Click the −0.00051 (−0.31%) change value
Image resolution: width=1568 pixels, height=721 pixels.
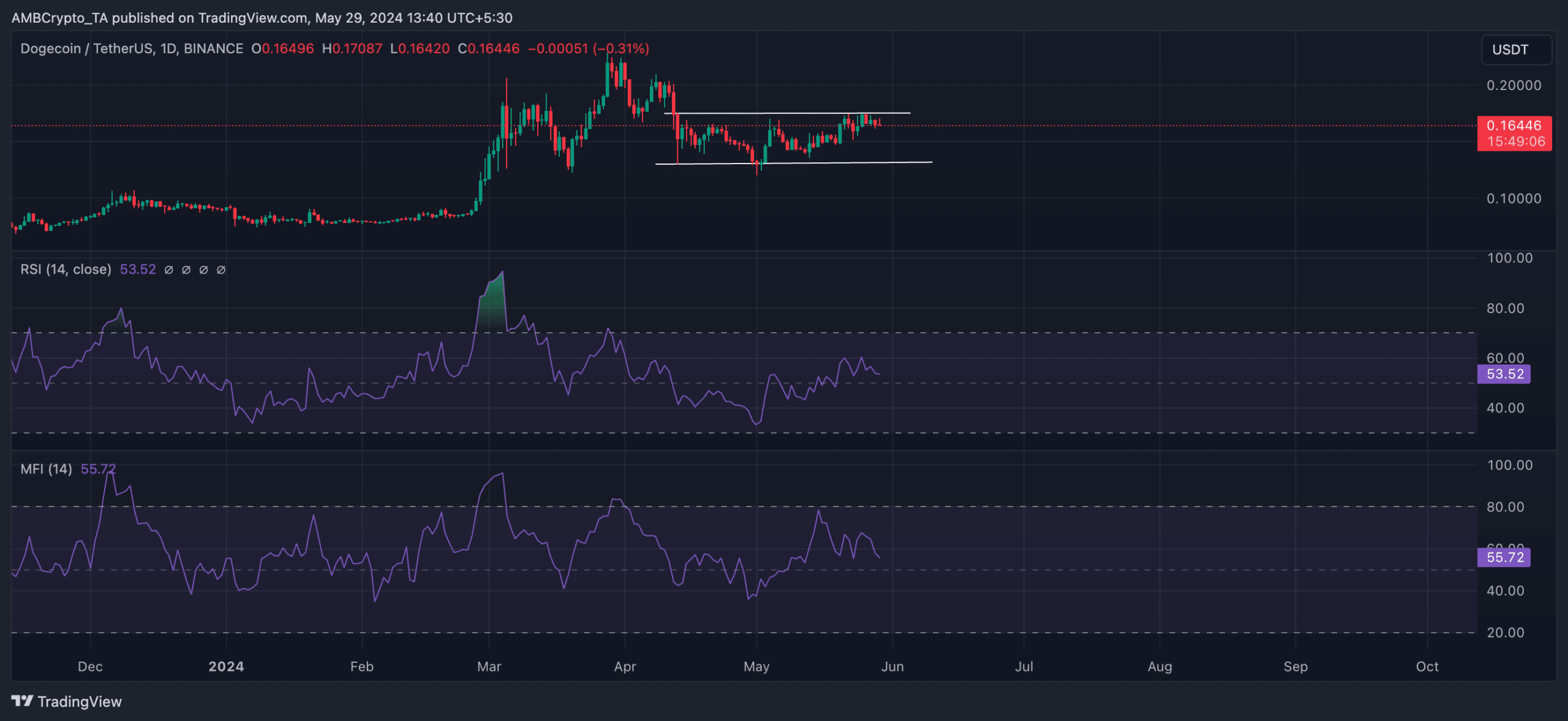[589, 48]
